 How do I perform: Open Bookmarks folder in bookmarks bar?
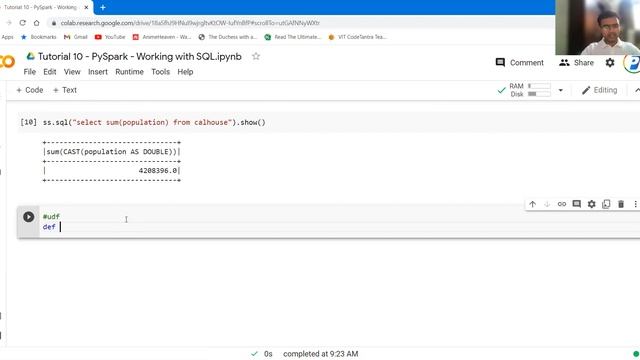[38, 37]
